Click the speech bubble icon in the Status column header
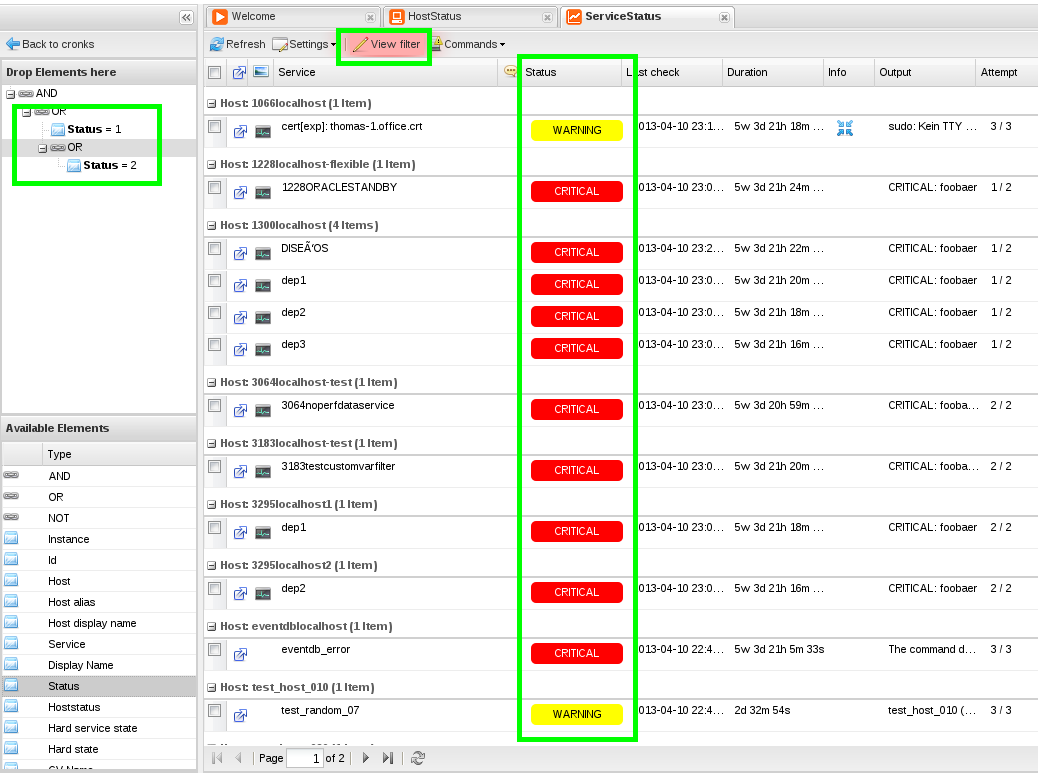Viewport: 1038px width, 774px height. click(510, 71)
